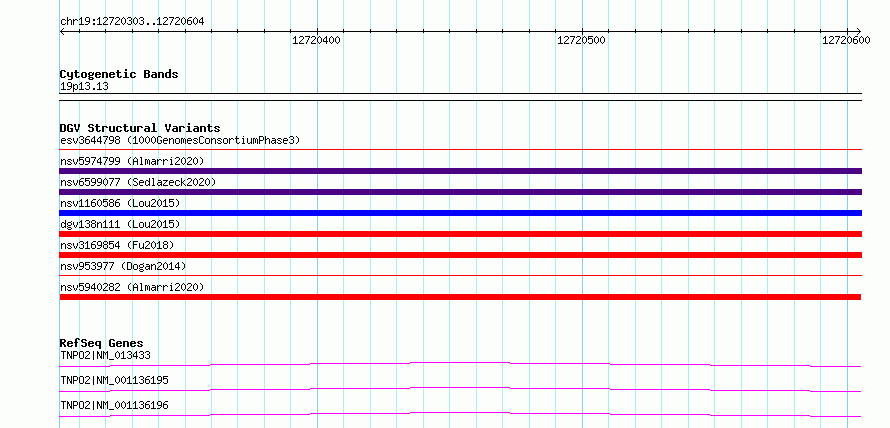
Task: Select the DGV Structural Variants track heading
Action: click(140, 128)
